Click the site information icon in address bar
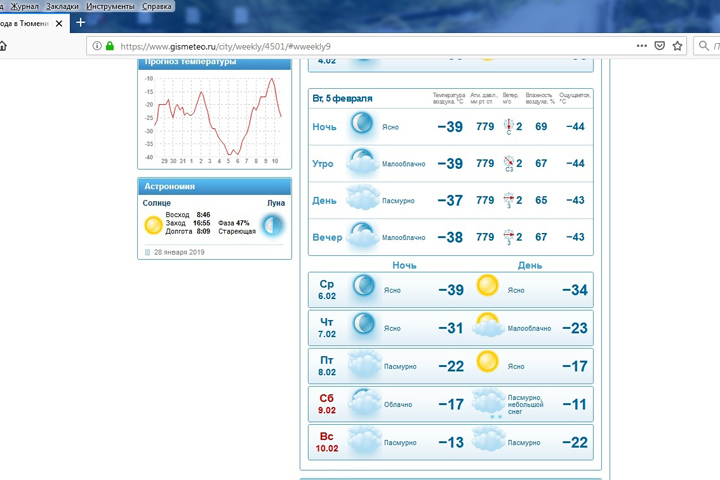 point(96,46)
